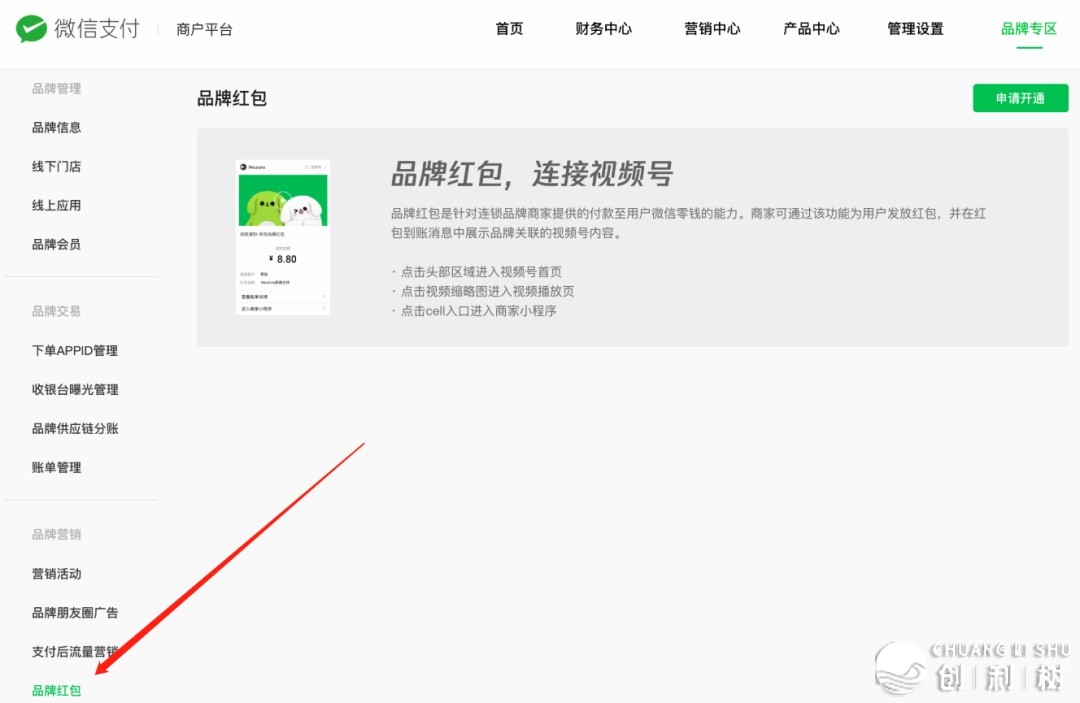Click the 品牌红包 page title
This screenshot has height=703, width=1080.
232,98
